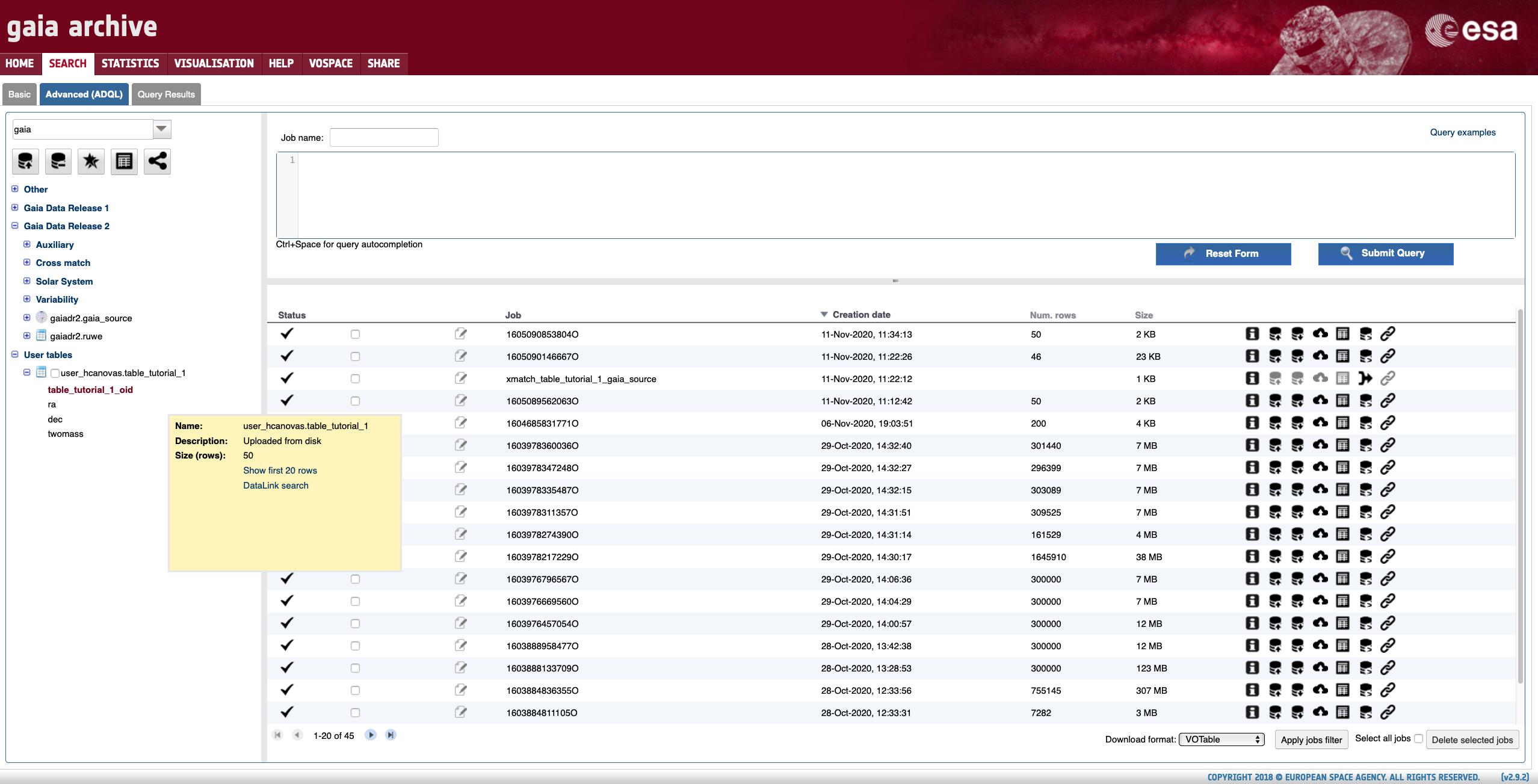Open info icon for job 1605090853804O
This screenshot has width=1538, height=784.
tap(1252, 334)
